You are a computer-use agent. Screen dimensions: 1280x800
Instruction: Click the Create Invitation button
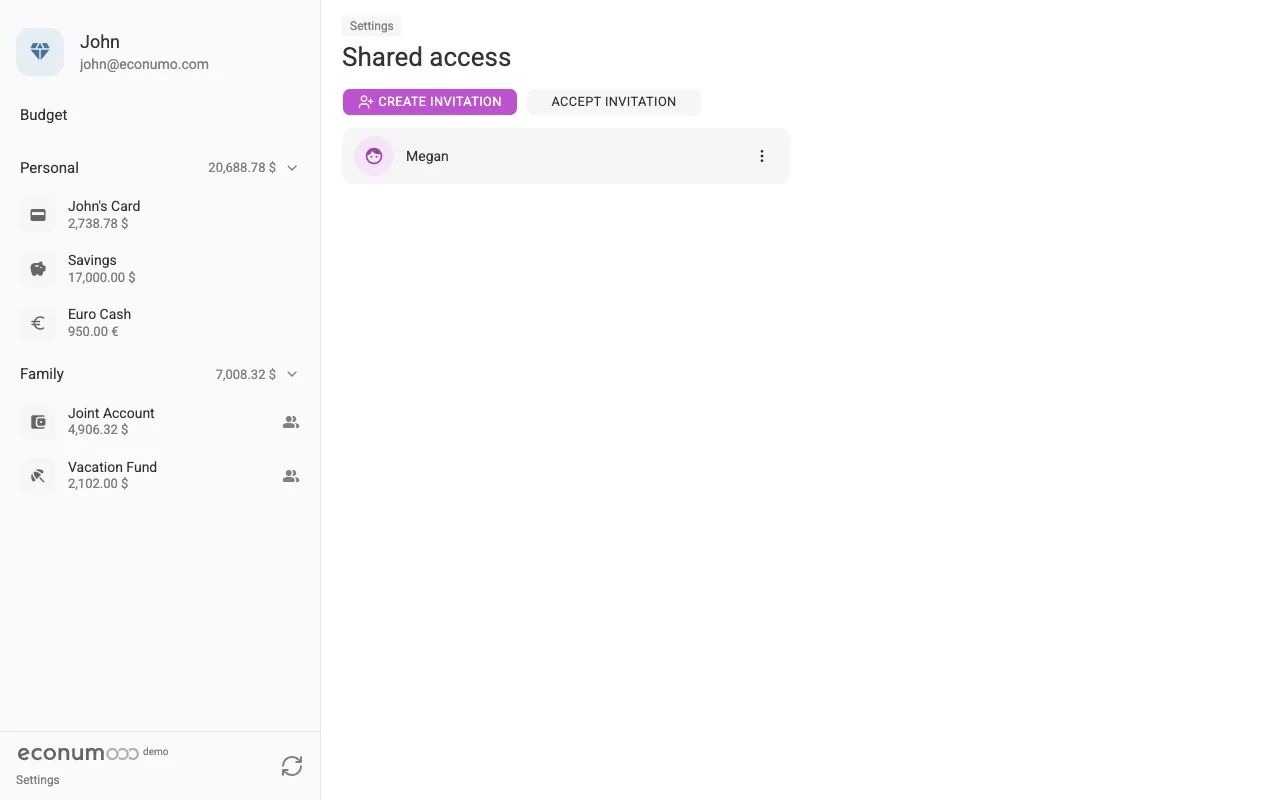[430, 102]
